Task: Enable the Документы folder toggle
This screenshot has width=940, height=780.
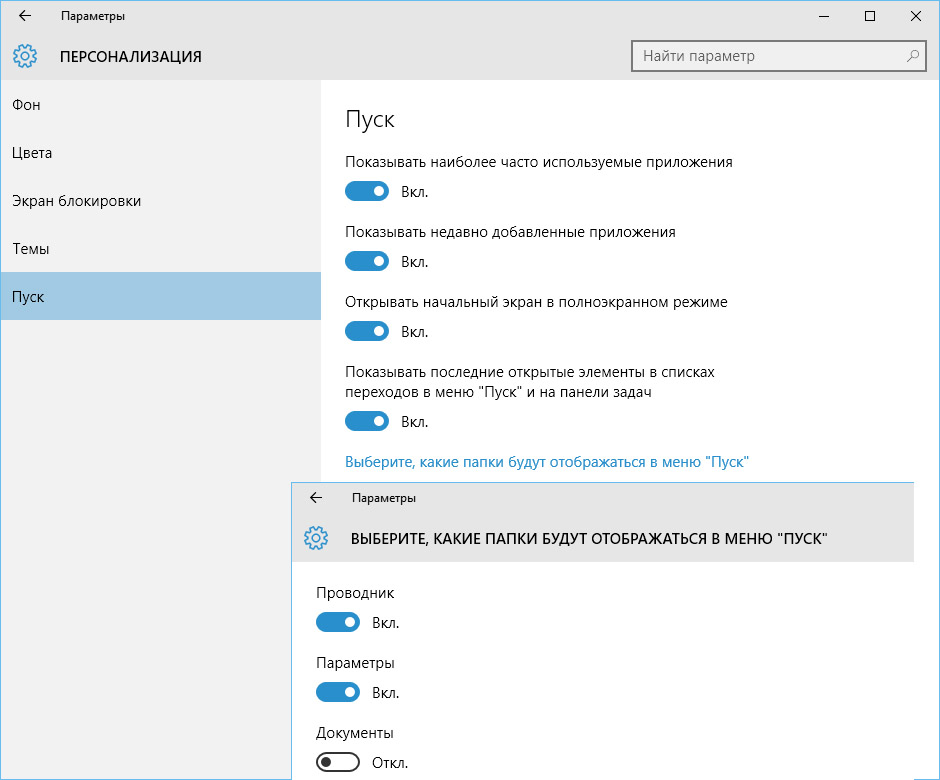Action: [x=338, y=762]
